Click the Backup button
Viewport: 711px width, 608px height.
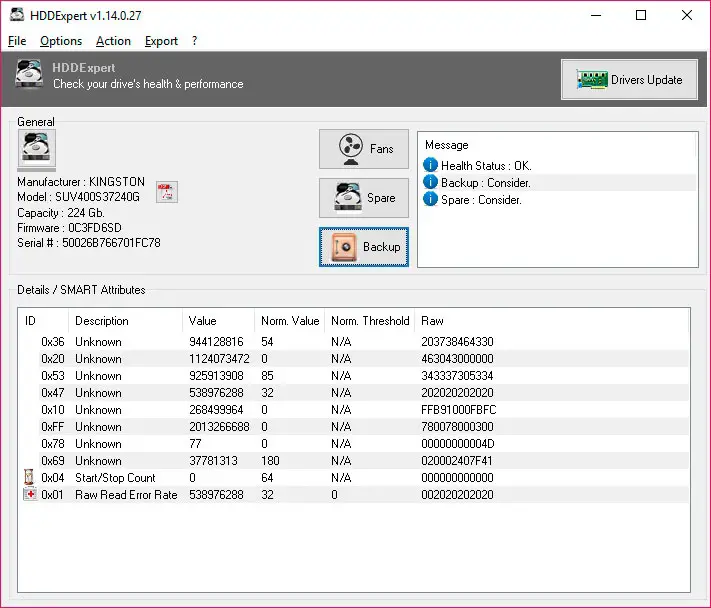364,247
